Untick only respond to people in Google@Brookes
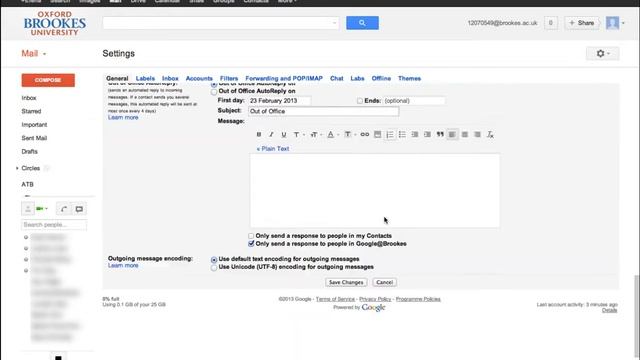Viewport: 640px width, 360px height. click(x=251, y=244)
